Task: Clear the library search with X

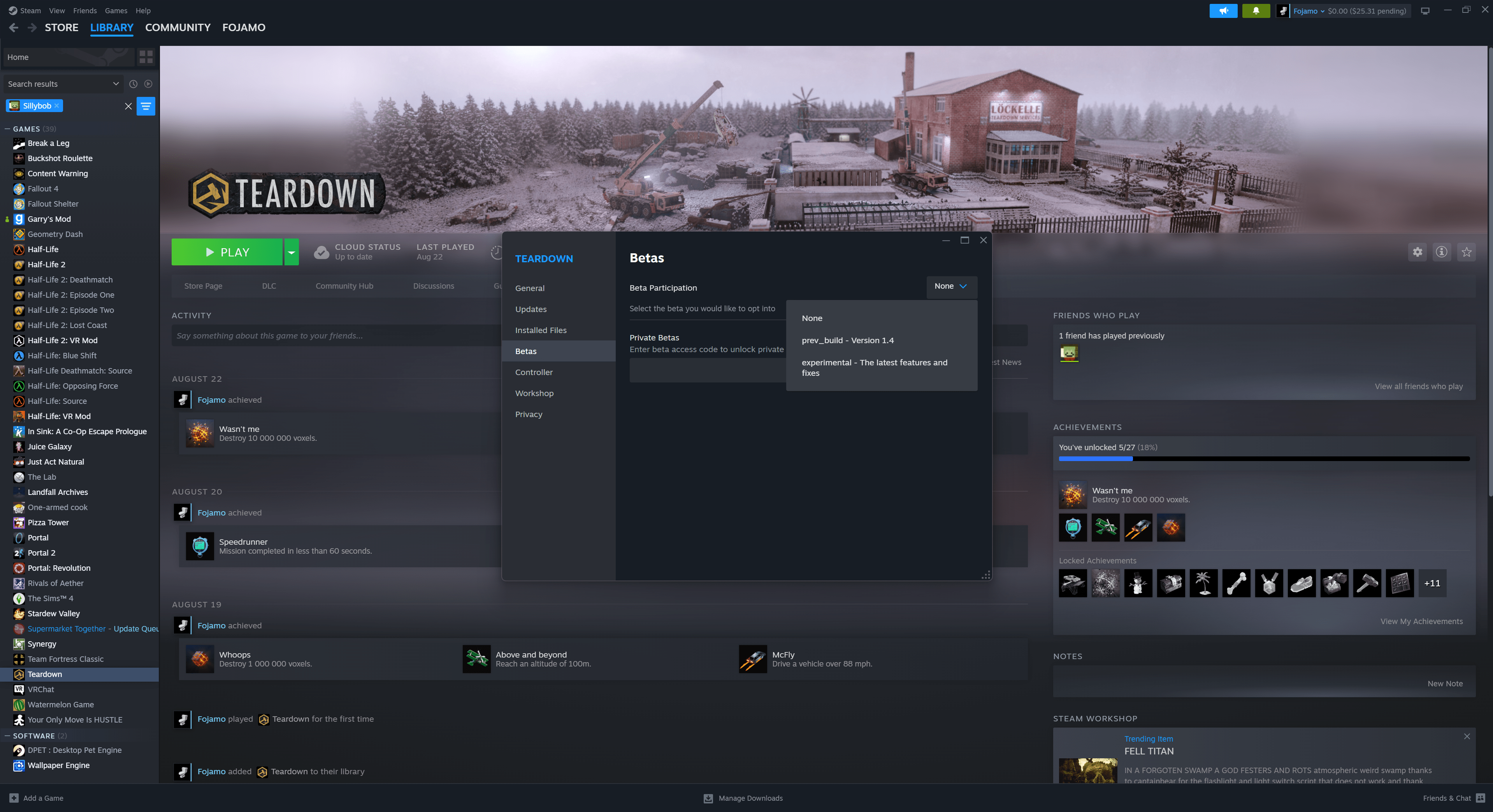Action: [x=128, y=106]
